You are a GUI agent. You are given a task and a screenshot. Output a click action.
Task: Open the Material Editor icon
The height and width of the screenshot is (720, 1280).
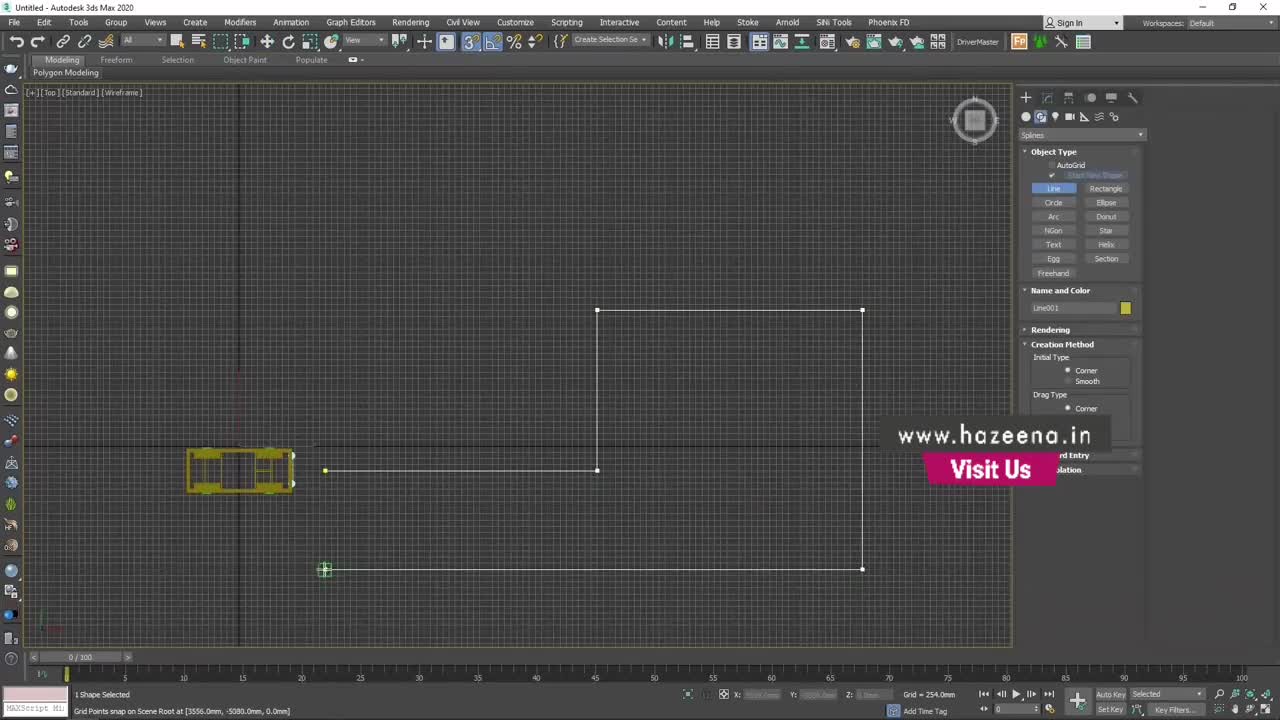(827, 41)
